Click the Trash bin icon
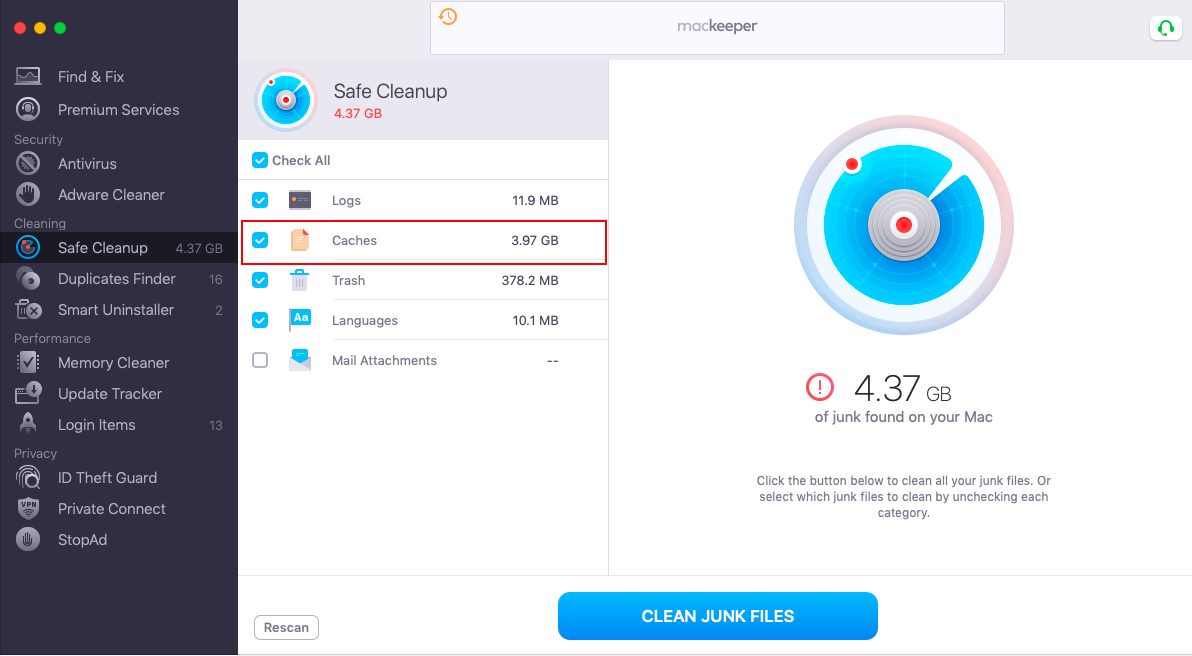The height and width of the screenshot is (656, 1192). [300, 280]
